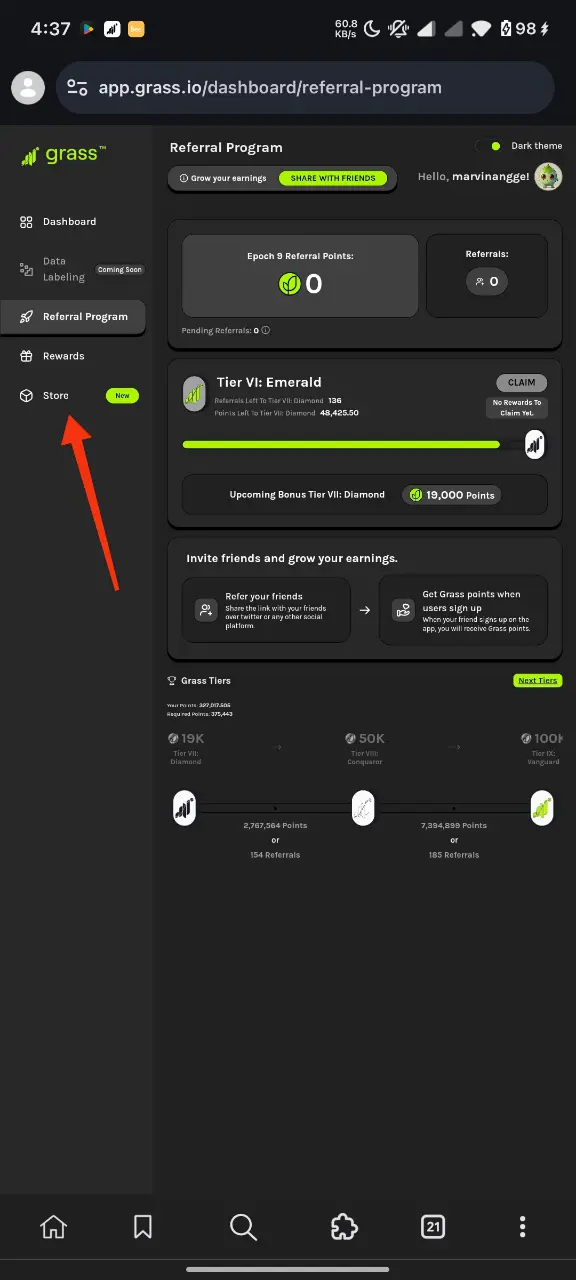Click the browser profile avatar
Viewport: 576px width, 1280px height.
pyautogui.click(x=28, y=88)
